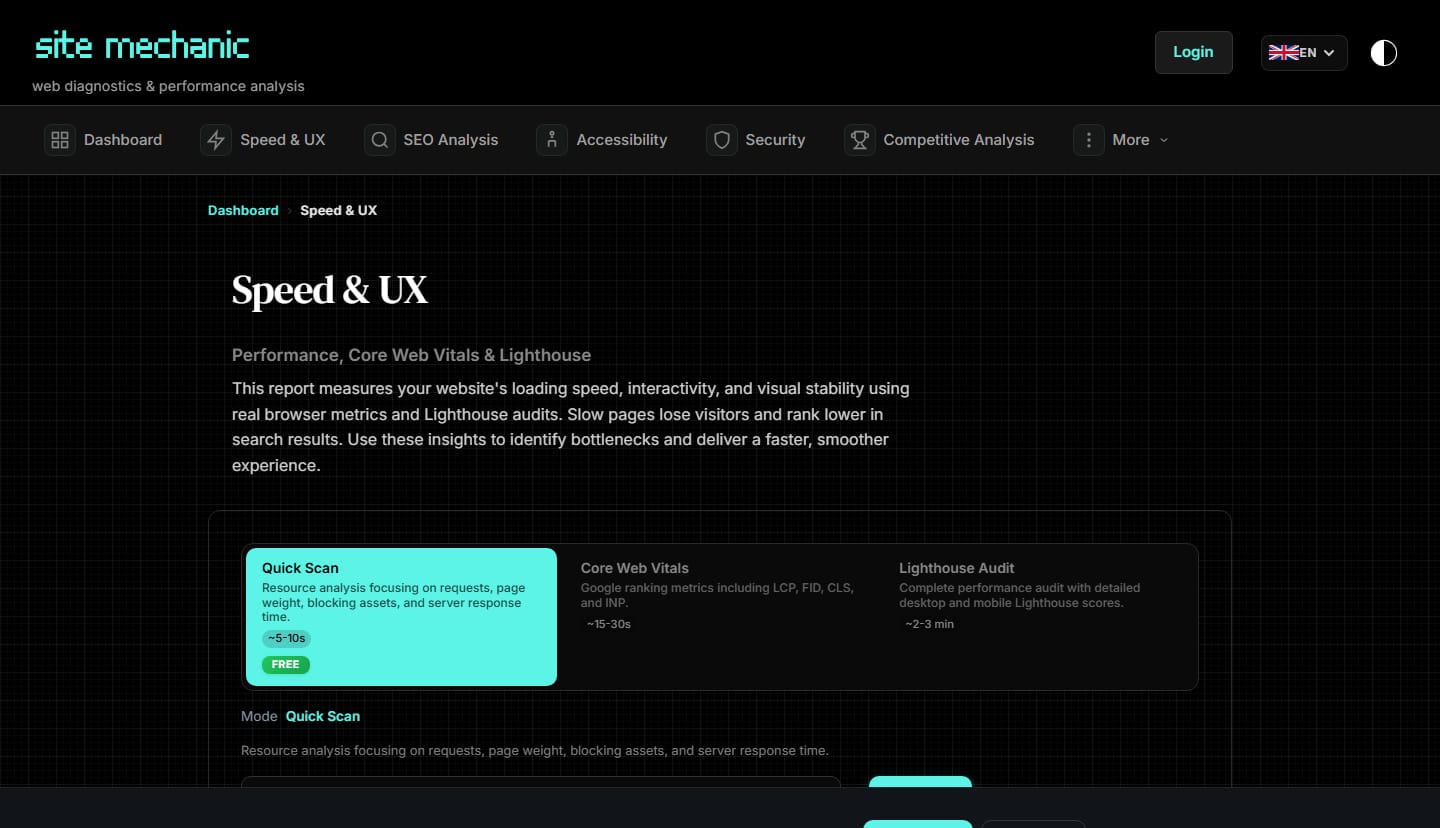Image resolution: width=1440 pixels, height=828 pixels.
Task: Click the ~5-10s duration badge
Action: pyautogui.click(x=286, y=638)
